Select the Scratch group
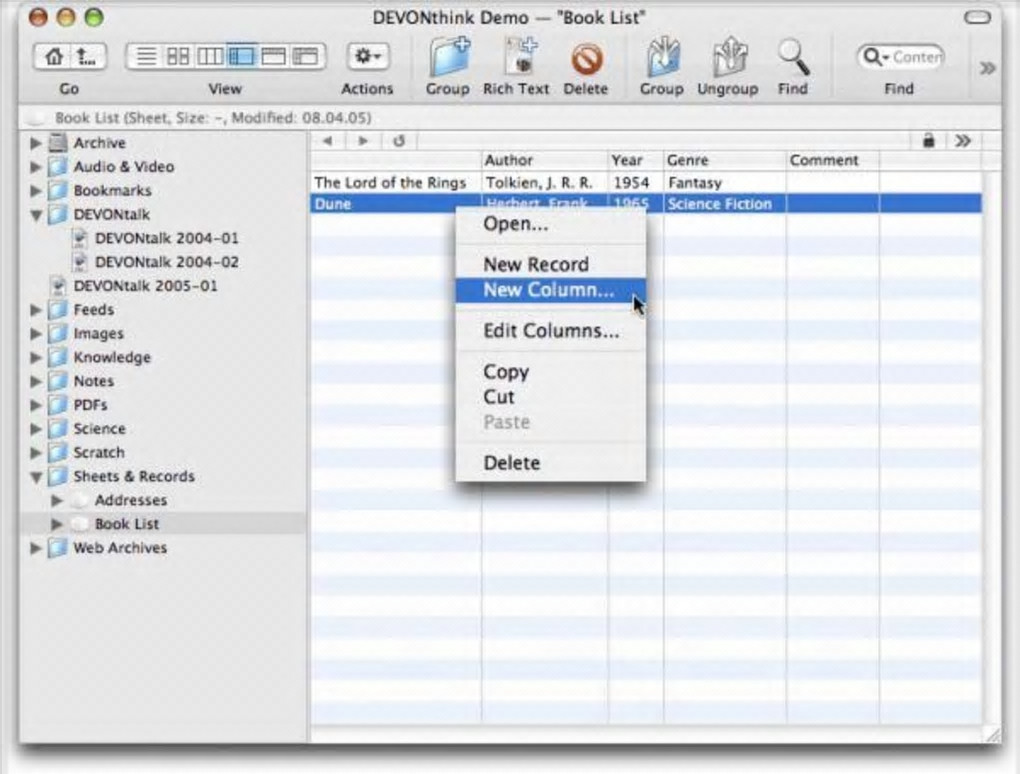1020x774 pixels. click(x=99, y=453)
